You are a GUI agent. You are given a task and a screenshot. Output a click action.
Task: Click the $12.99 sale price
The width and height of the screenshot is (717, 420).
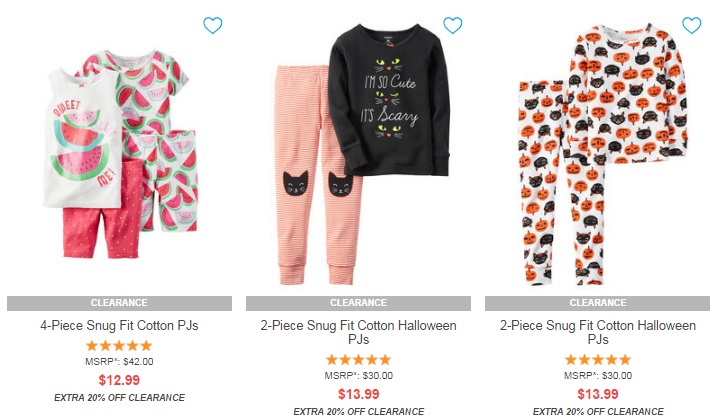point(119,380)
